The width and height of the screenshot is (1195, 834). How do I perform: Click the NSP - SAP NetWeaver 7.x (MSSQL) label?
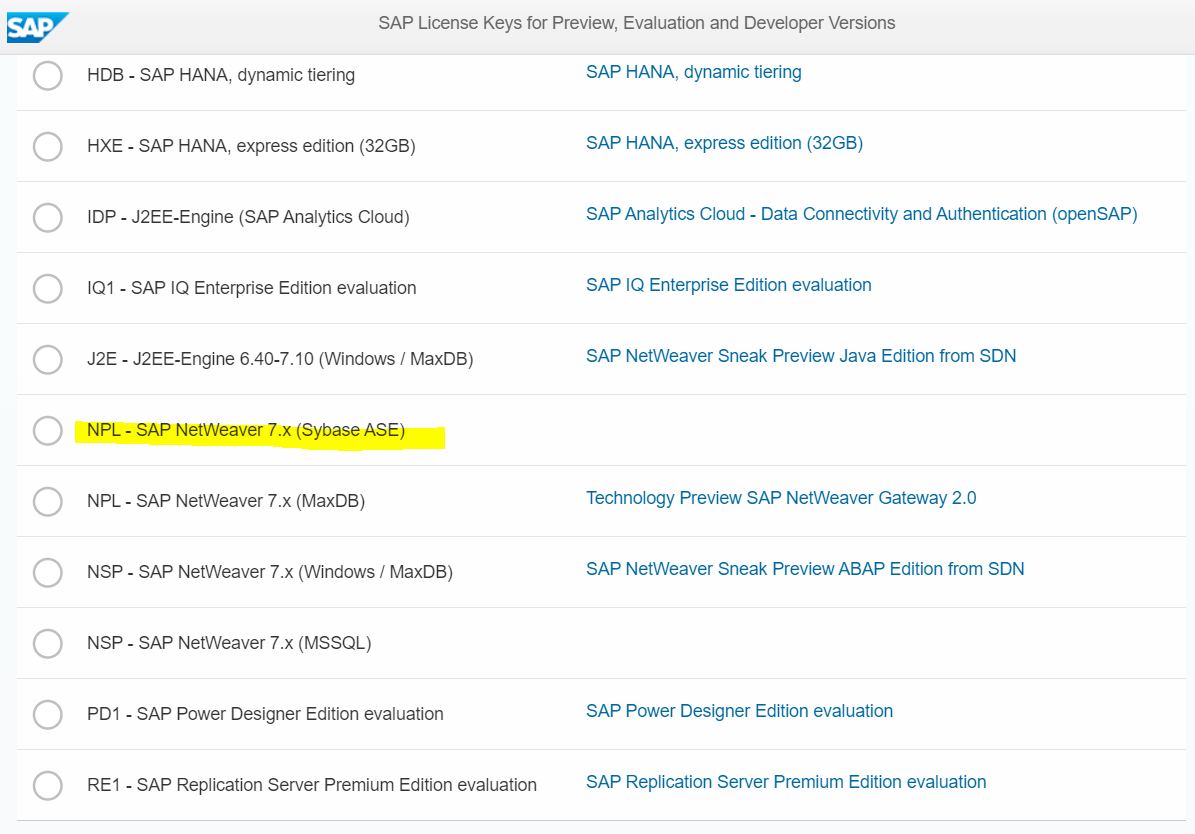(229, 643)
